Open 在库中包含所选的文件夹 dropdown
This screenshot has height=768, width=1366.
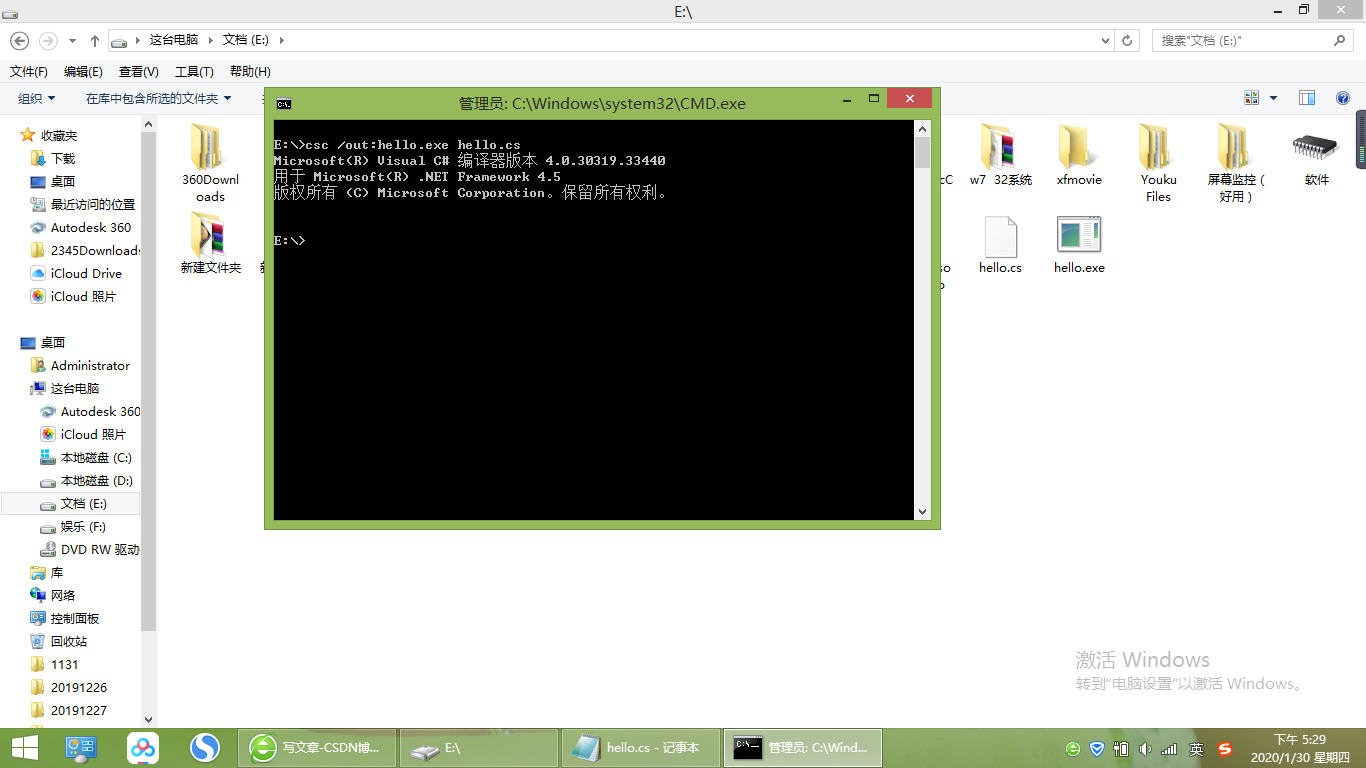[x=158, y=98]
